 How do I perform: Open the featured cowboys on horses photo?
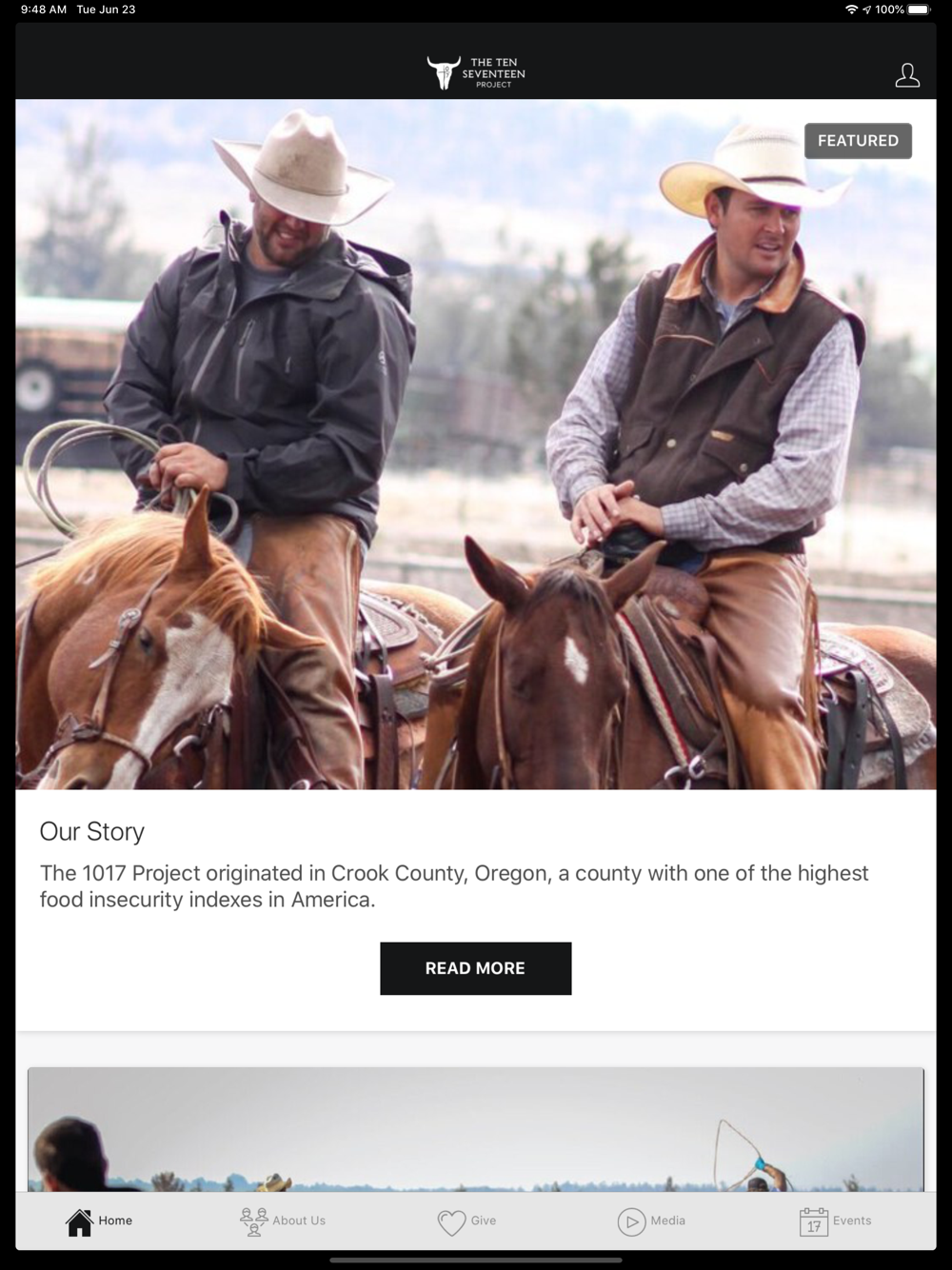(x=476, y=445)
